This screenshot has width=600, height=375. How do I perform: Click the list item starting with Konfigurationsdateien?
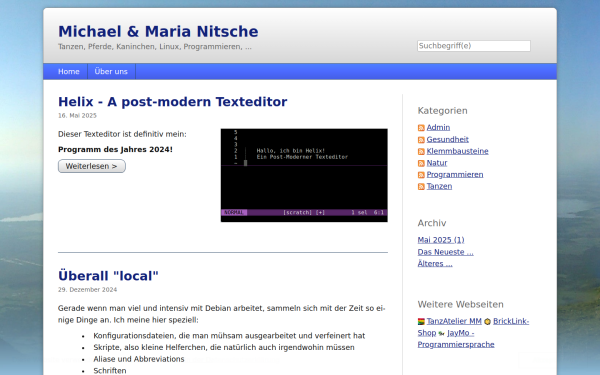point(229,336)
